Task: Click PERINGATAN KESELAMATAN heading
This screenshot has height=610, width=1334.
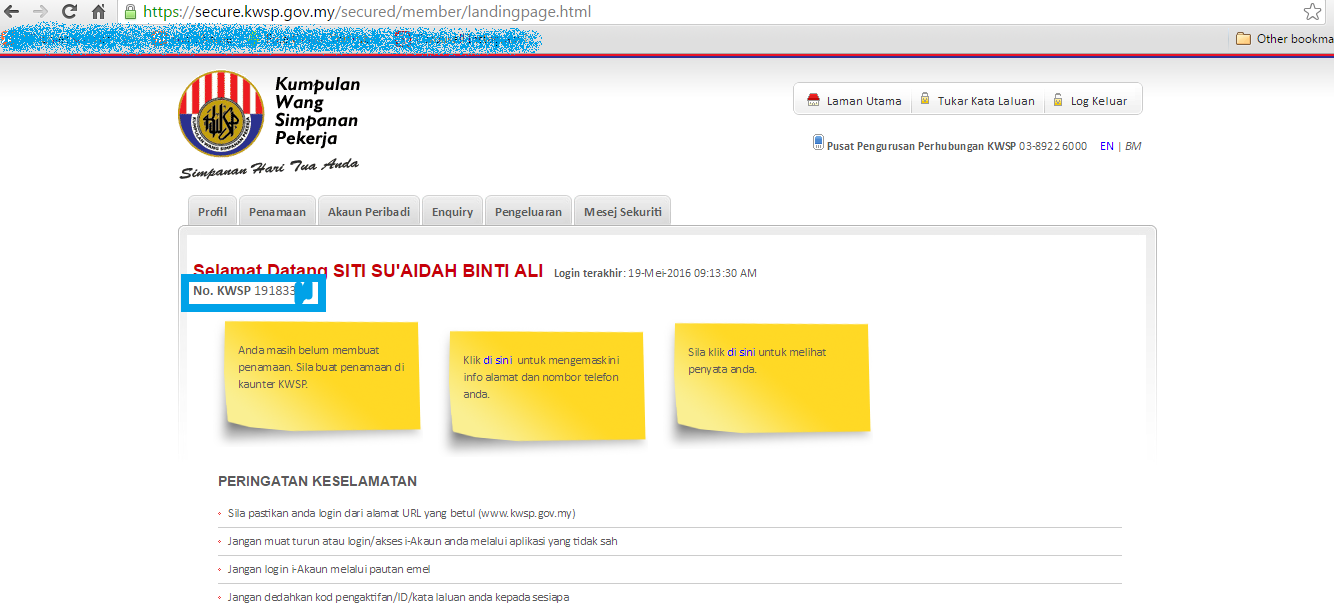Action: [317, 481]
